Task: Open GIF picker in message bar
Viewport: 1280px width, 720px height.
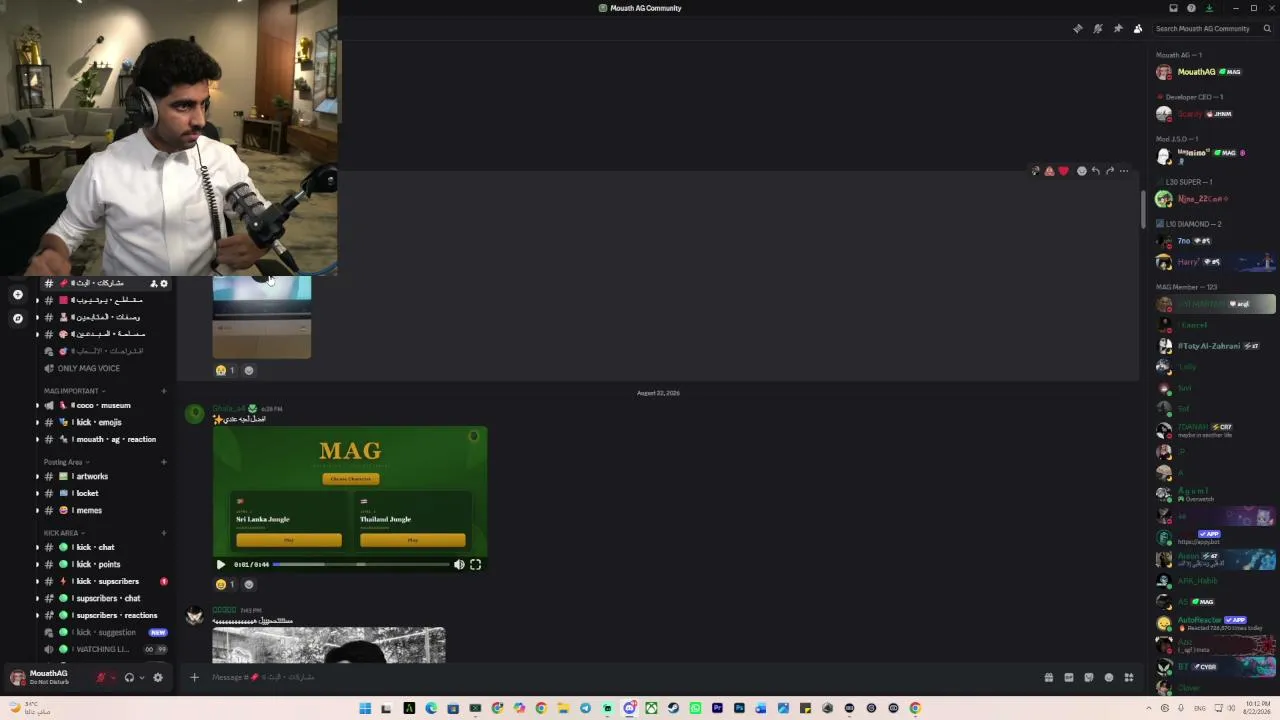Action: (x=1068, y=677)
